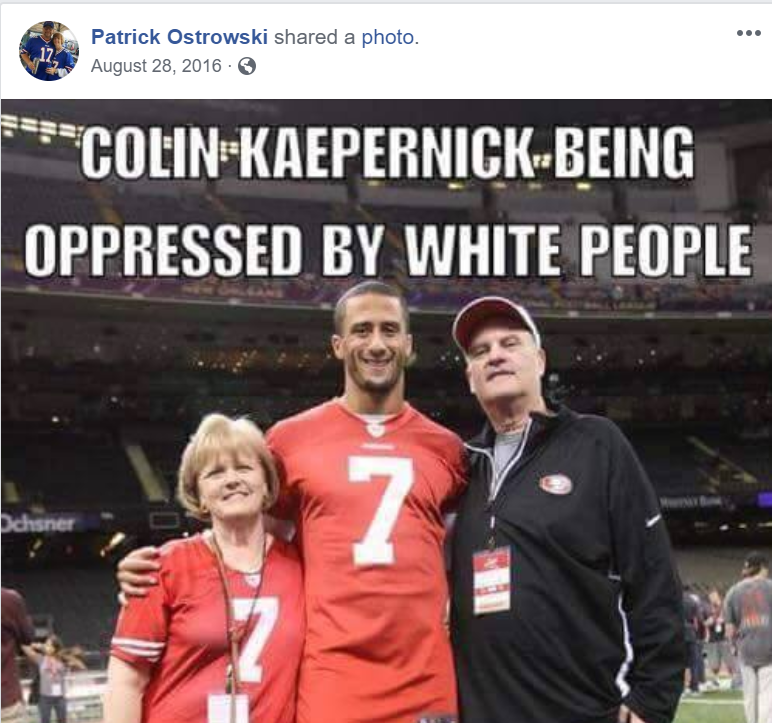This screenshot has width=772, height=723.
Task: Visit the Patrick Ostrowski profile name link
Action: pyautogui.click(x=179, y=37)
